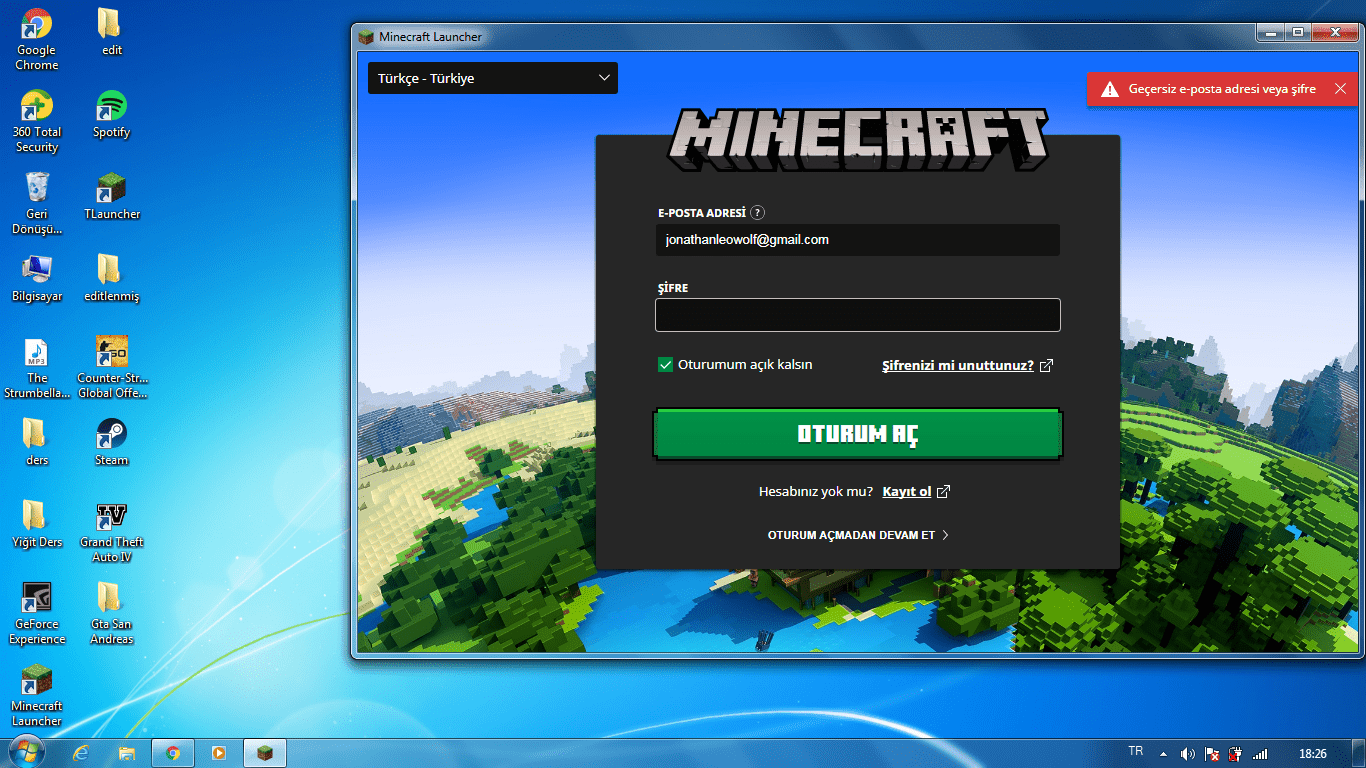Viewport: 1366px width, 768px height.
Task: Select the TLauncher desktop shortcut
Action: (111, 196)
